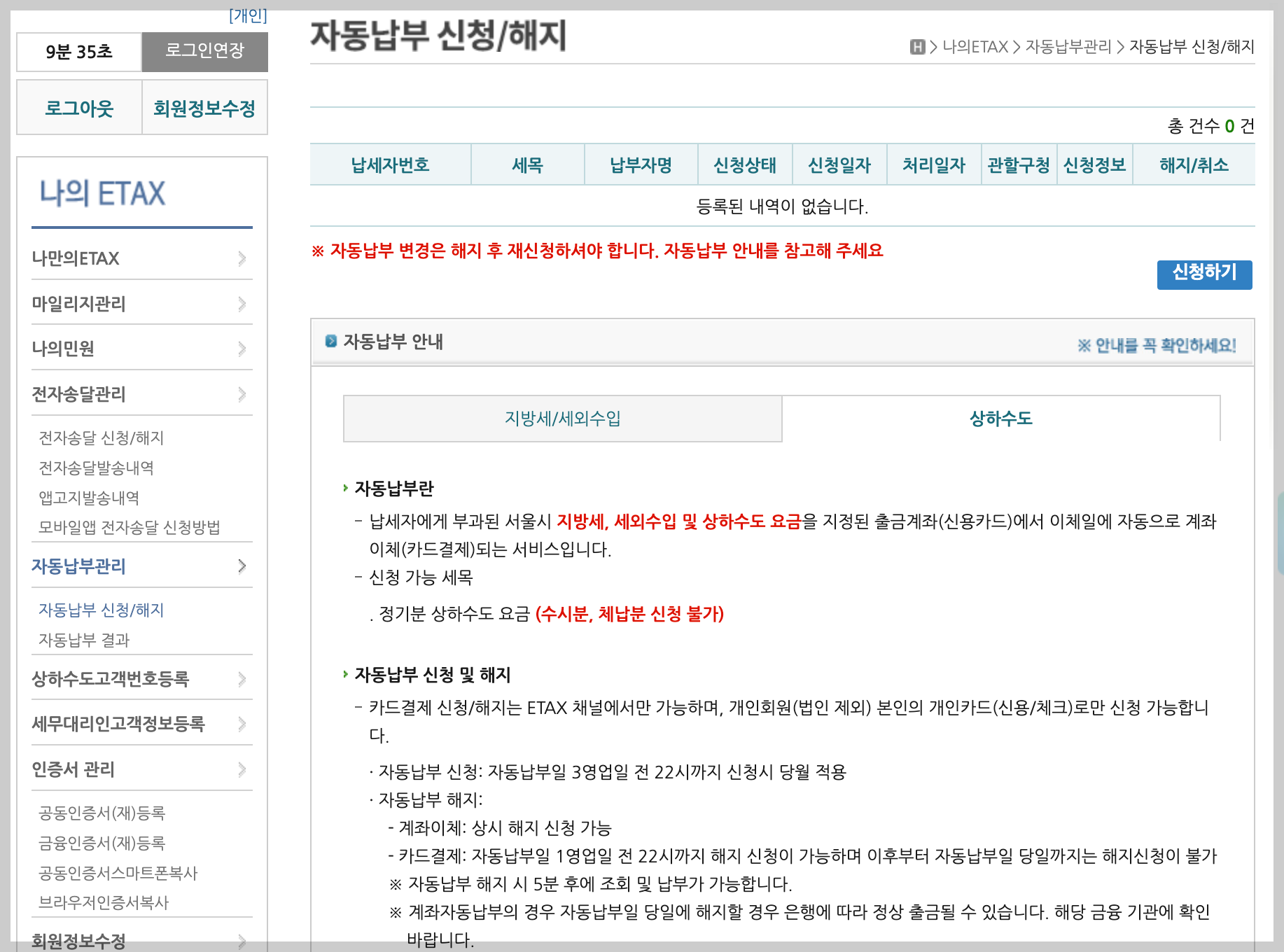1284x952 pixels.
Task: Click 나의ETAX breadcrumb link
Action: tap(975, 47)
